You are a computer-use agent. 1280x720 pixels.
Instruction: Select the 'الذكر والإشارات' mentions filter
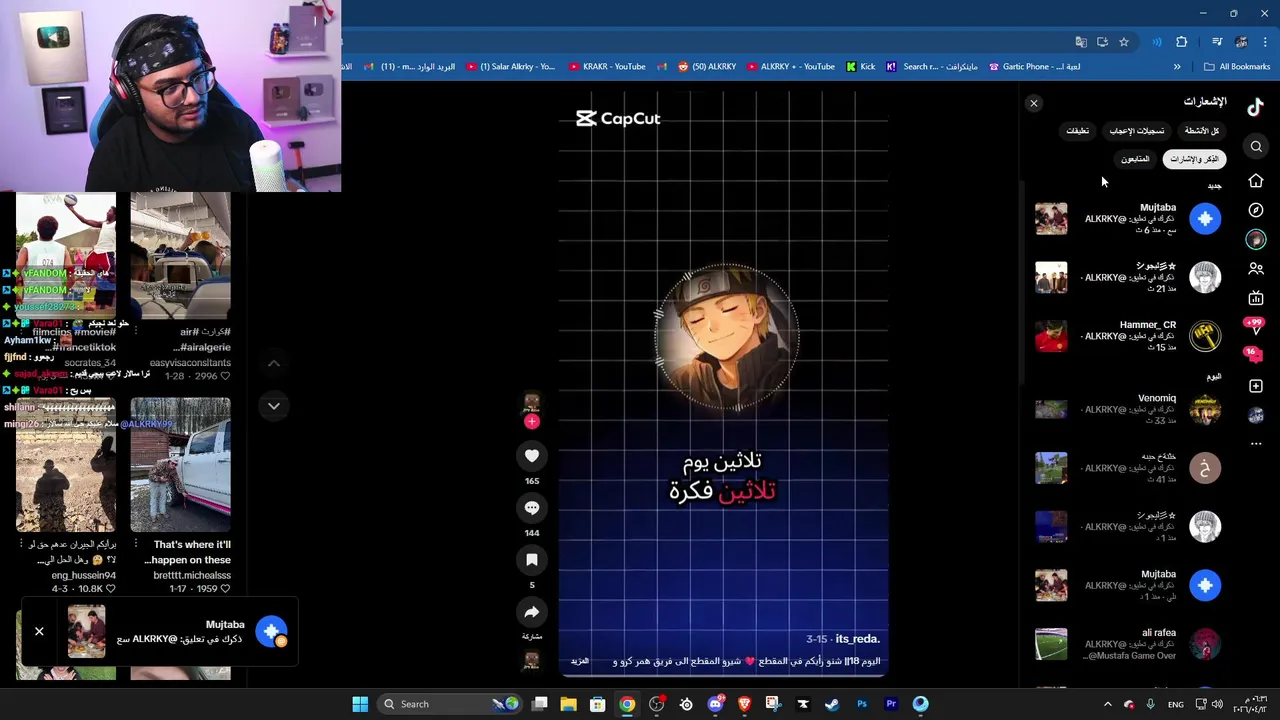(x=1195, y=159)
